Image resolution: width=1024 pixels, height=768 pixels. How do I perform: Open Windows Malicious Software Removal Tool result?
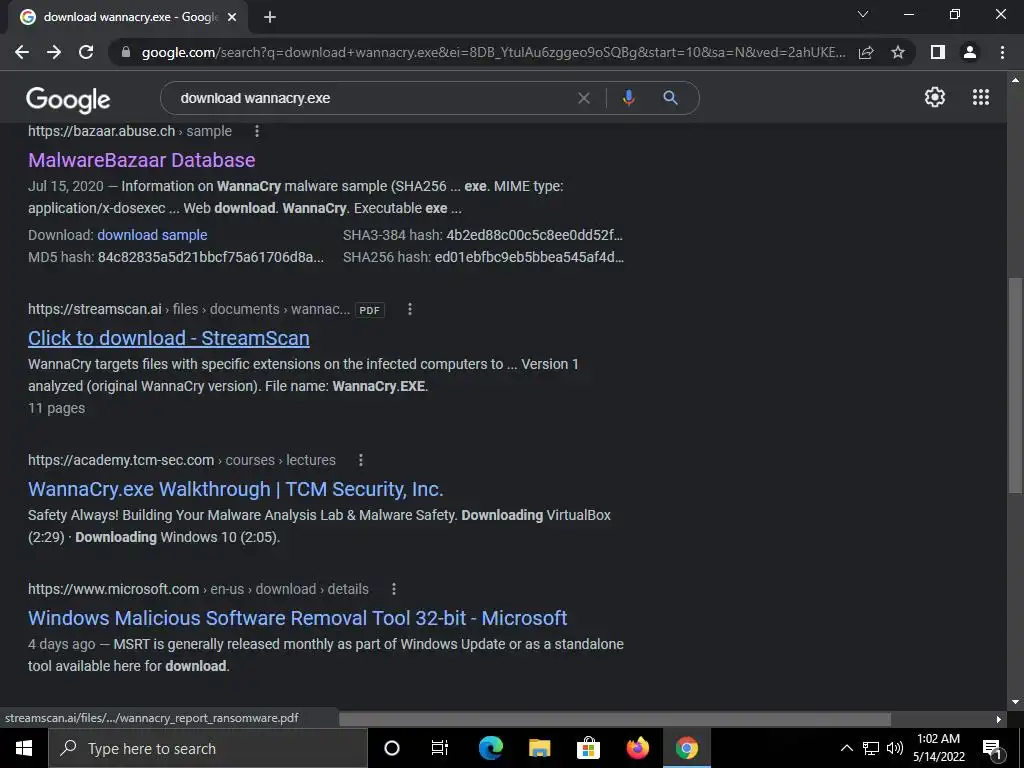click(298, 618)
